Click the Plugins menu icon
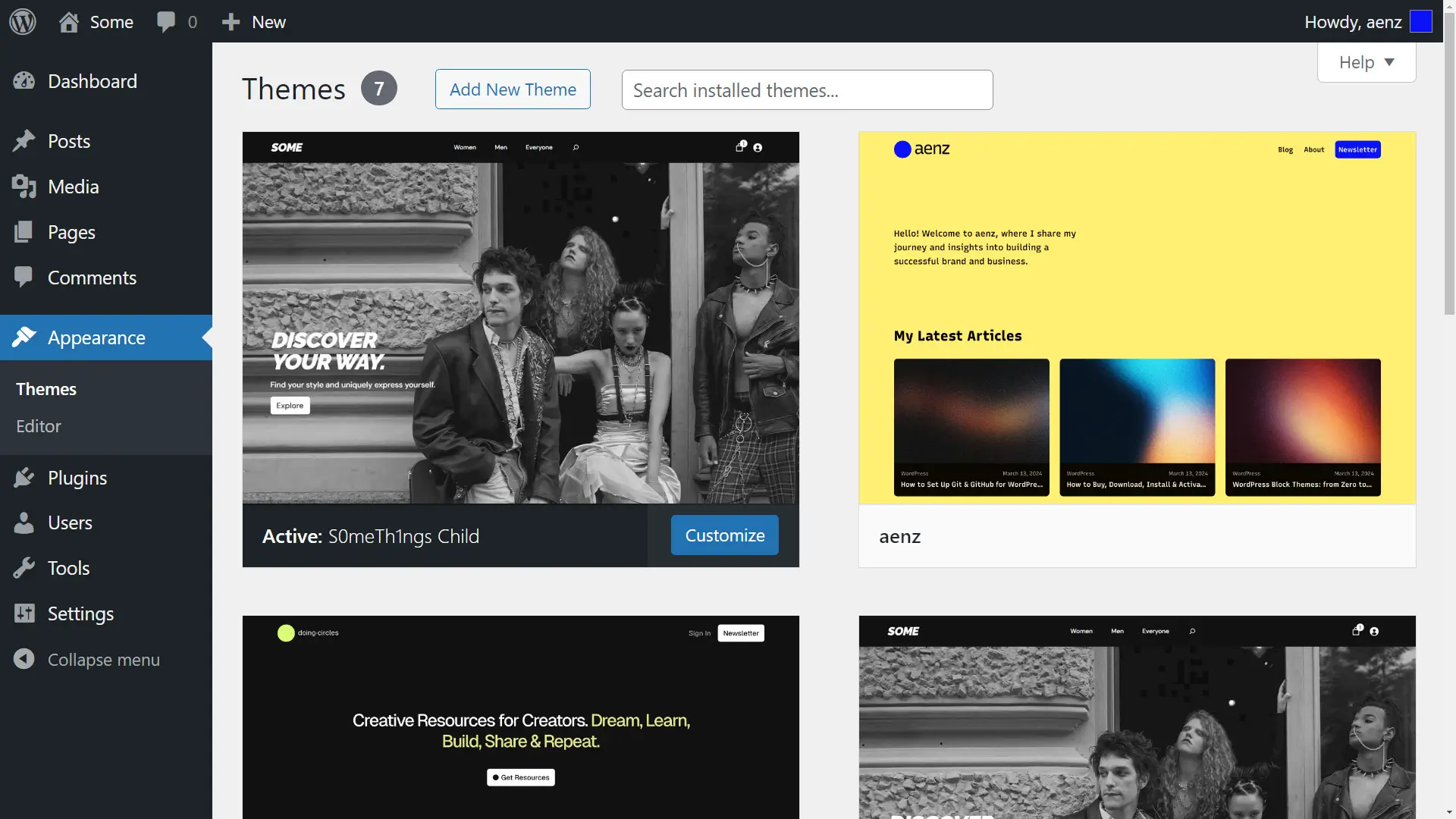This screenshot has width=1456, height=819. coord(26,477)
